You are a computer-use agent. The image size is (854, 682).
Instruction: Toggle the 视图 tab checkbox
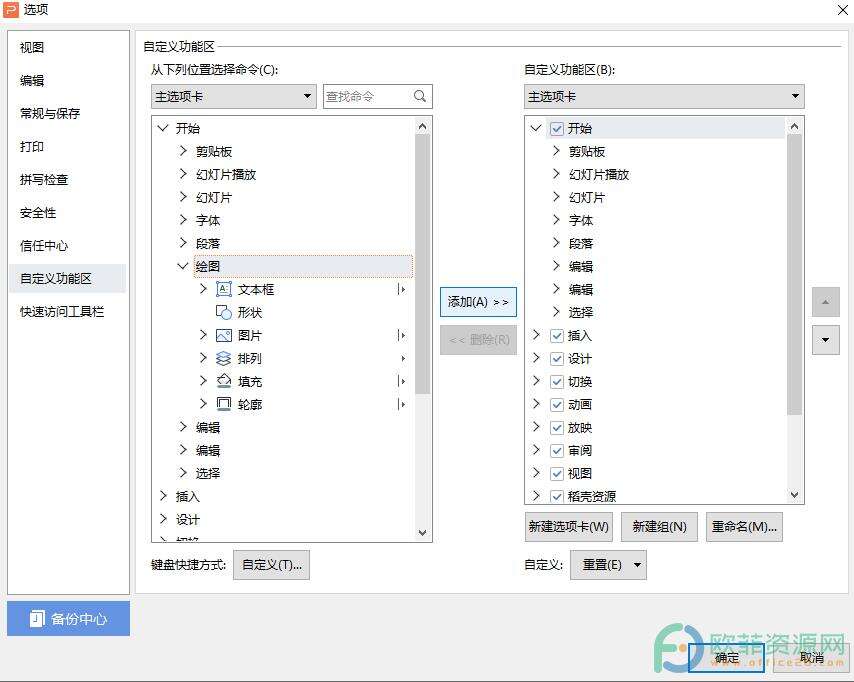(557, 473)
